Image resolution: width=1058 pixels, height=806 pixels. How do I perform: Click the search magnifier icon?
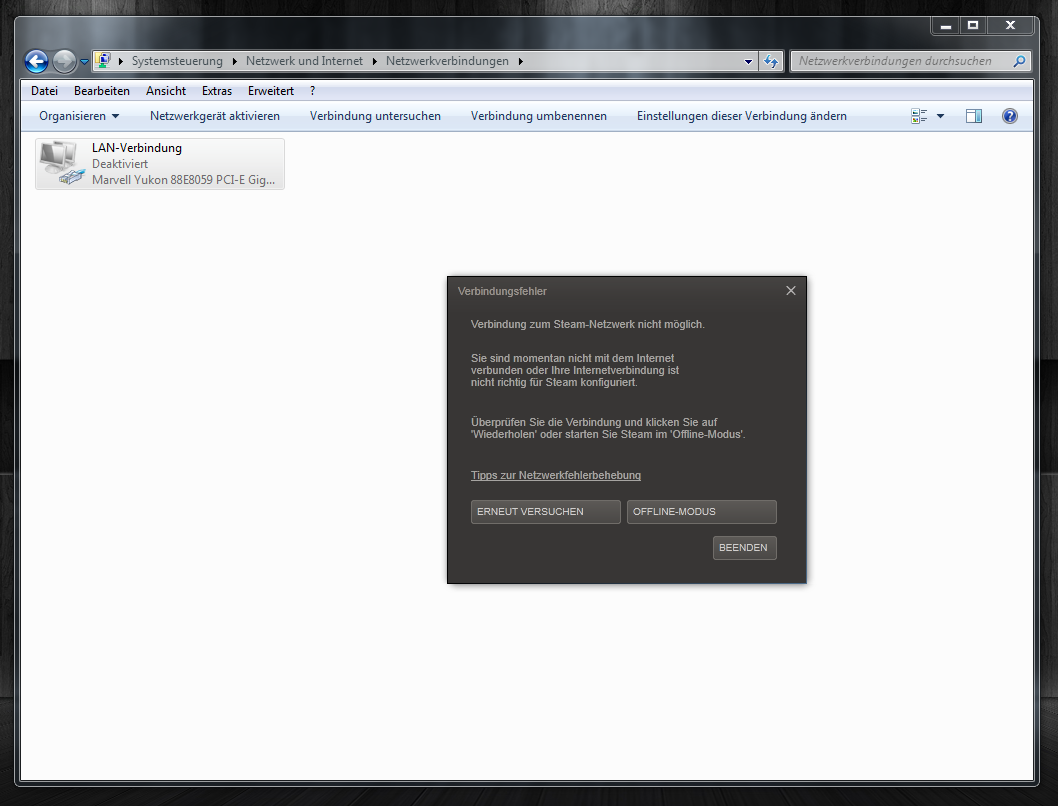pyautogui.click(x=1020, y=61)
